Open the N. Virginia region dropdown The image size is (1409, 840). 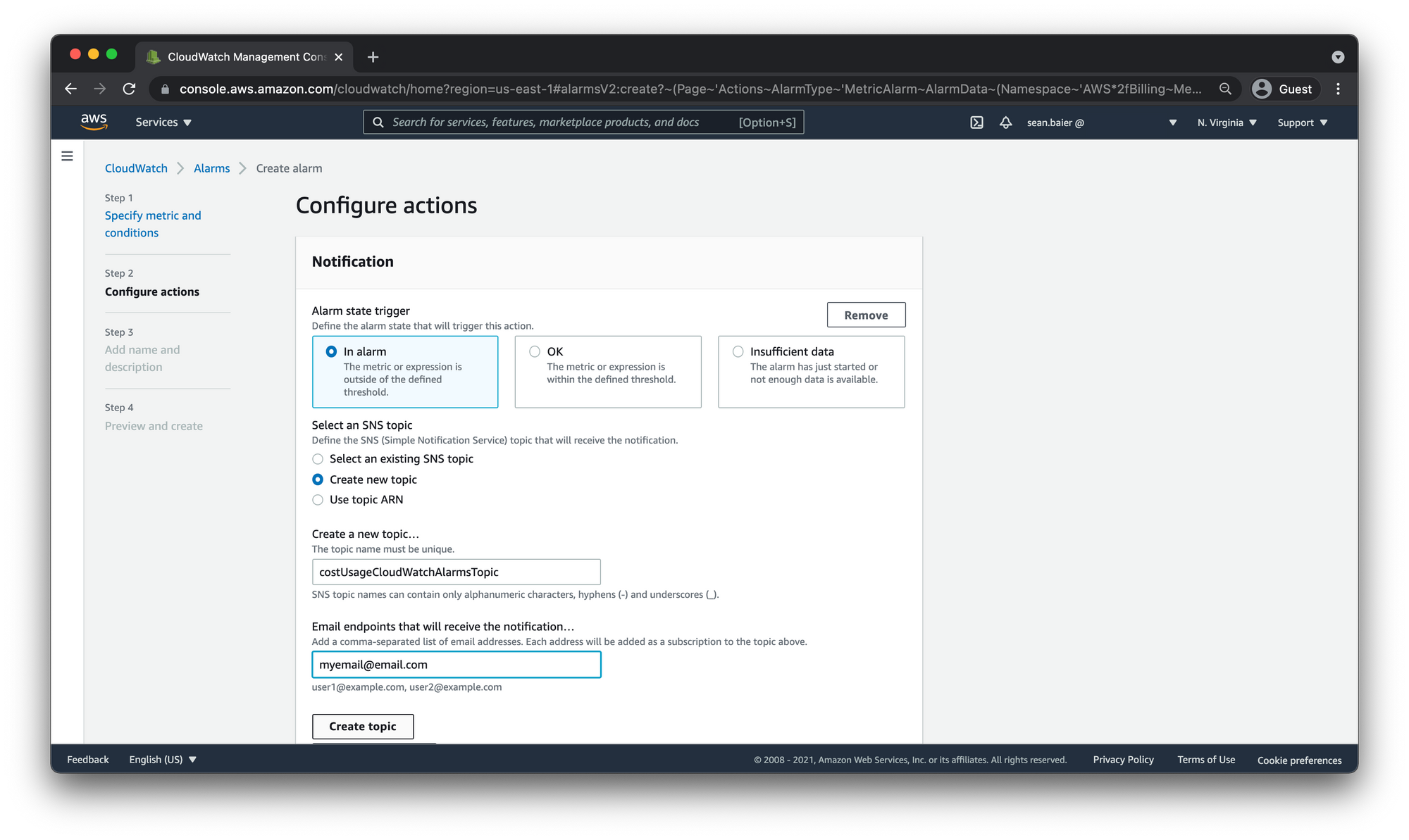[x=1227, y=123]
